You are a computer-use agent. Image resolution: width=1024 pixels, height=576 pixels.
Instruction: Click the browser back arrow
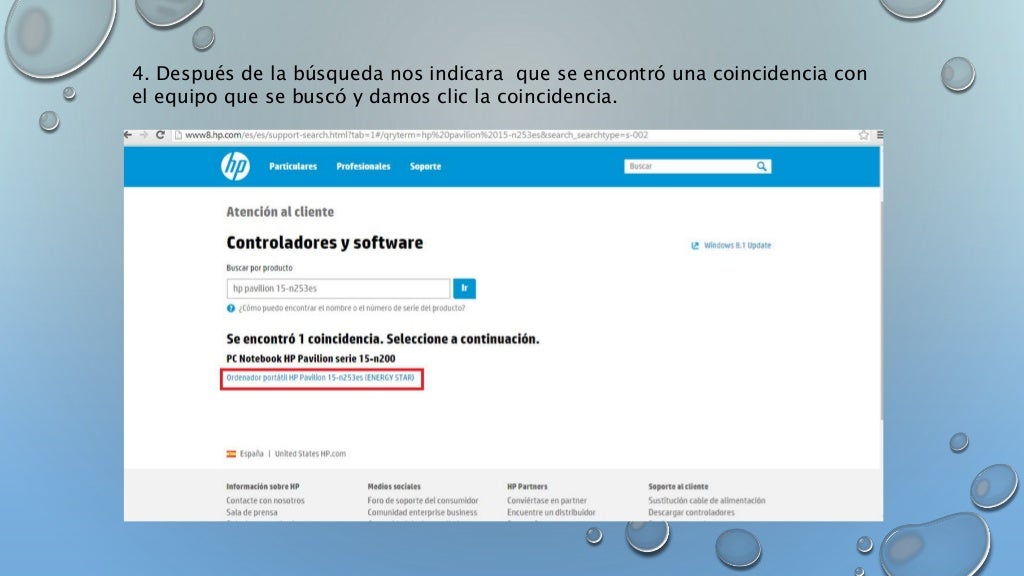click(x=128, y=135)
